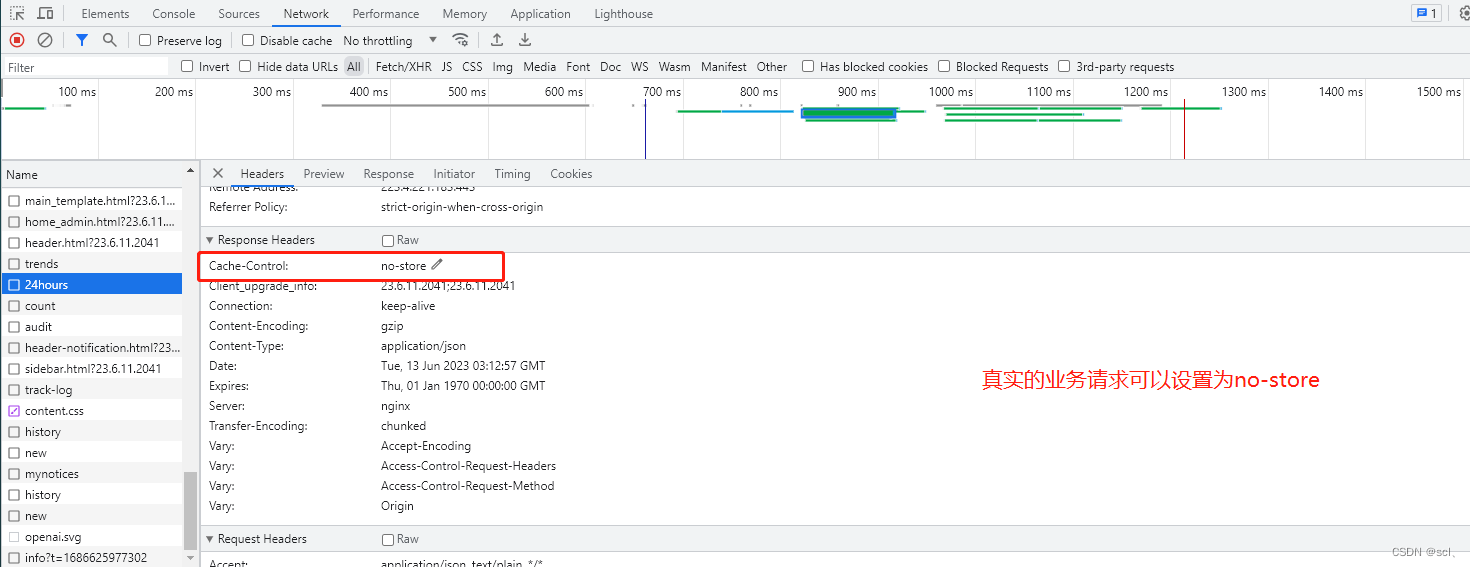Open network conditions wifi icon
Image resolution: width=1470 pixels, height=567 pixels.
tap(460, 40)
